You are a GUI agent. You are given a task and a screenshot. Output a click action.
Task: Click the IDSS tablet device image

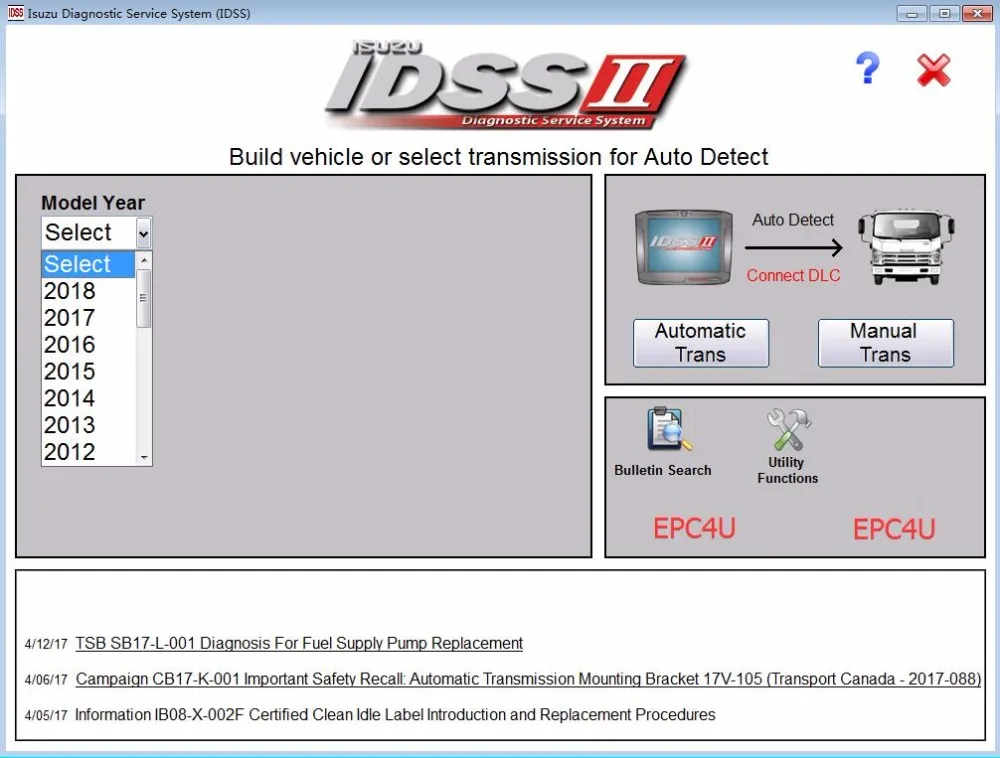pos(684,247)
